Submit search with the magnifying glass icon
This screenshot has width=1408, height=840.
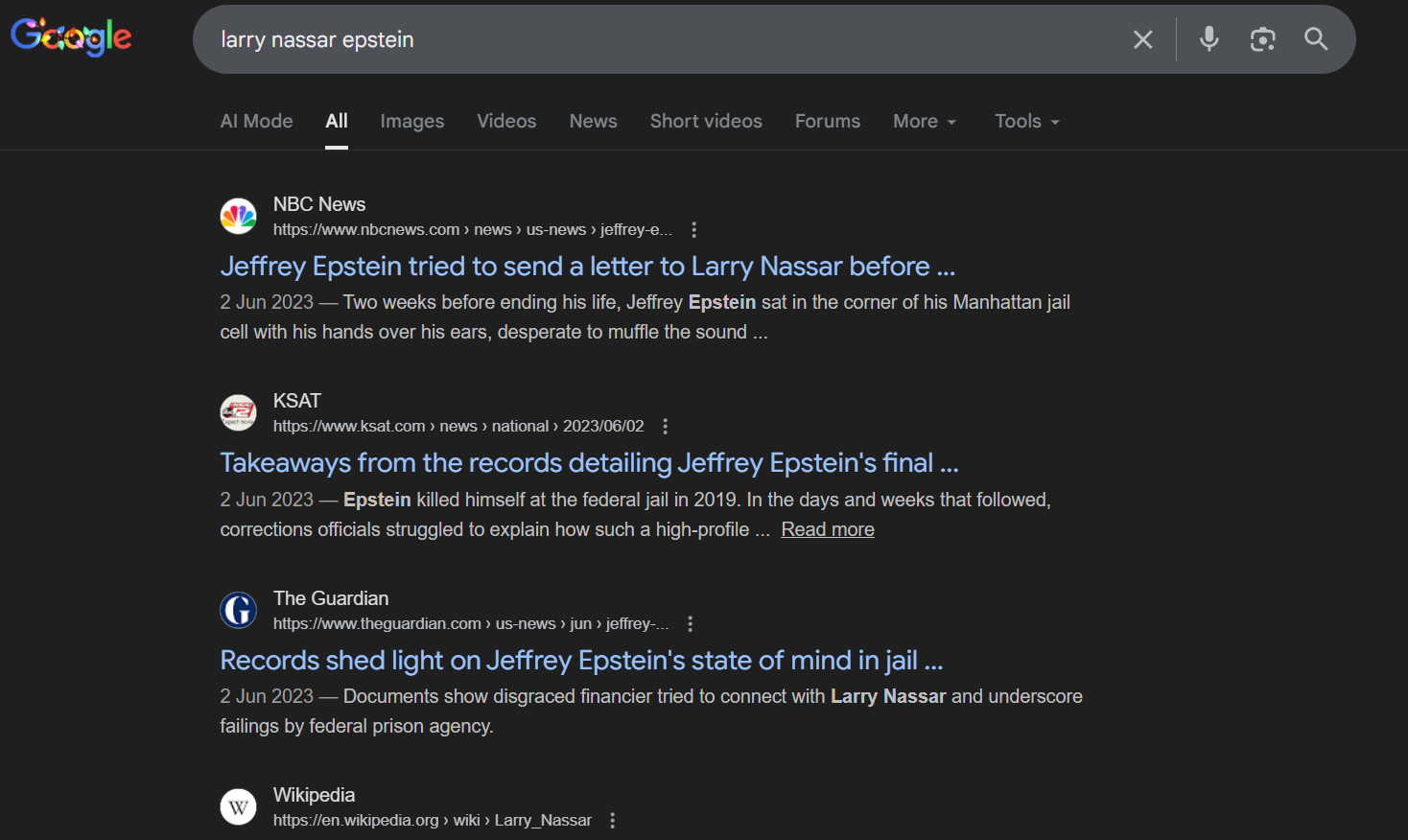(x=1316, y=39)
